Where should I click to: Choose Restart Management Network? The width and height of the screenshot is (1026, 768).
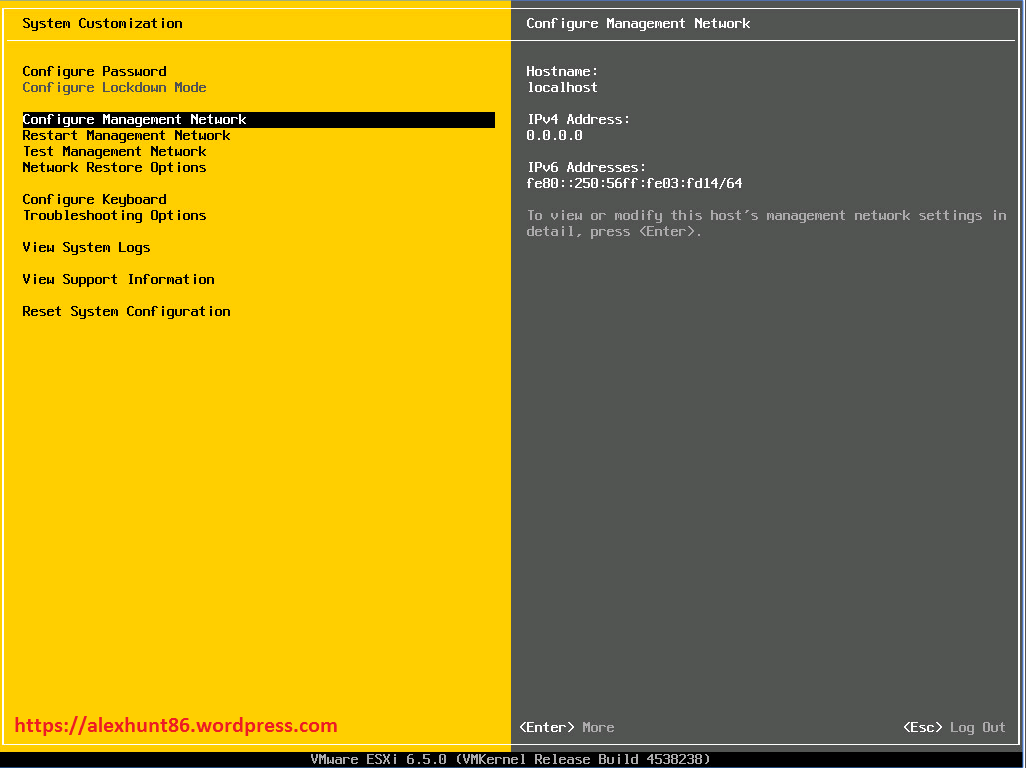(126, 135)
